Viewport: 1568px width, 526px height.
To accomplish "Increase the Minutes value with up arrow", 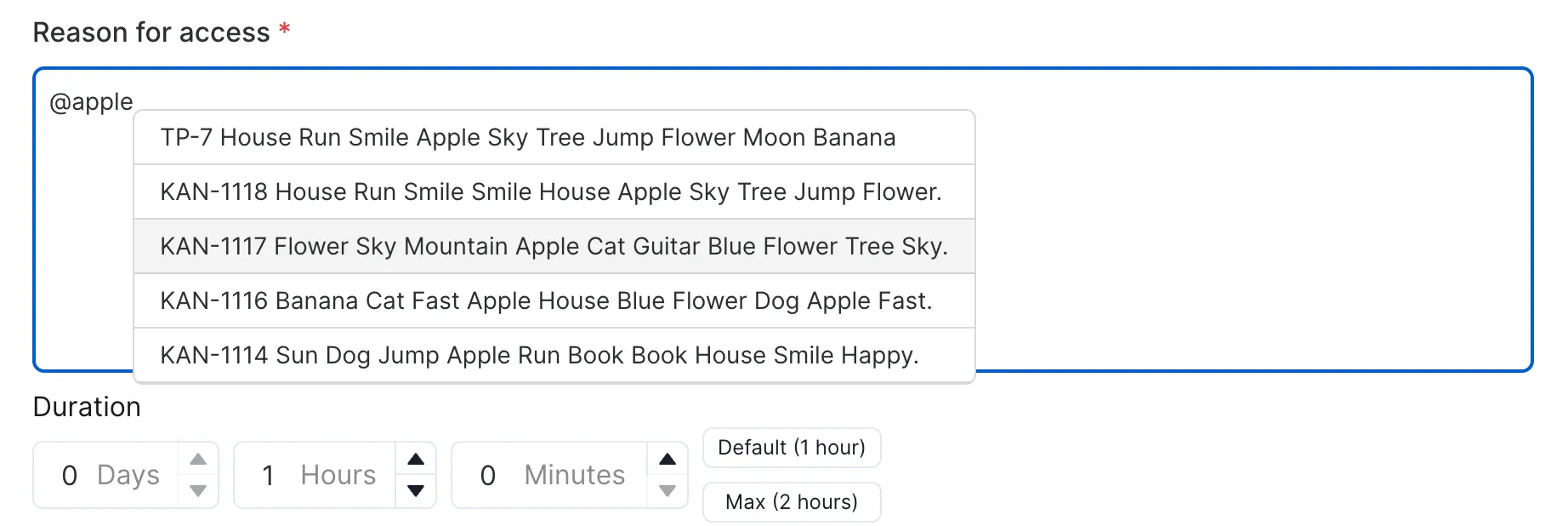I will (668, 460).
